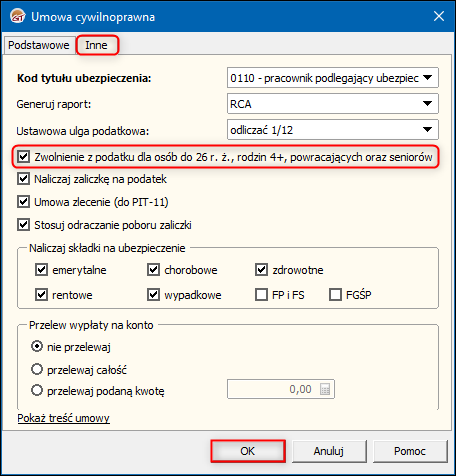This screenshot has height=476, width=456.
Task: Click the GT application icon in title bar
Action: click(18, 16)
